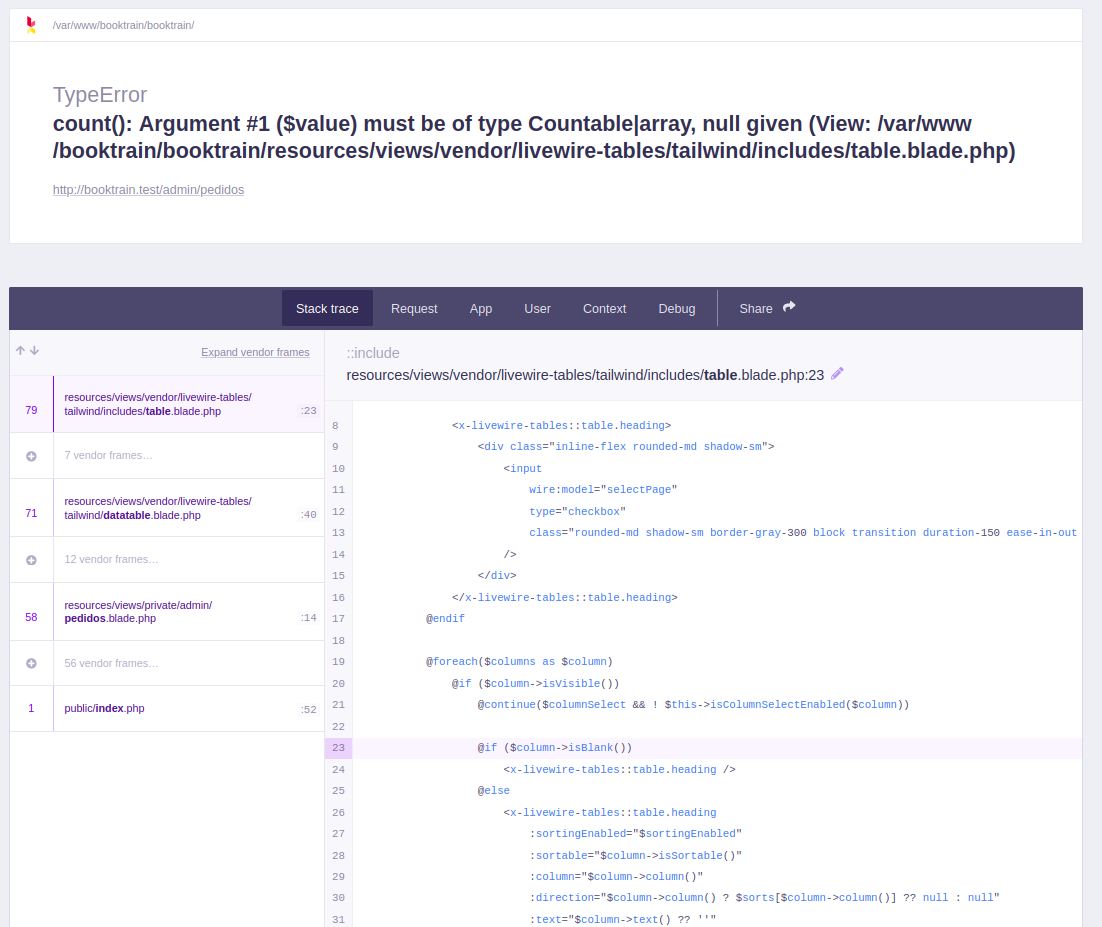The image size is (1102, 927).
Task: Click '@continue($columnSelect' code line
Action: point(693,705)
